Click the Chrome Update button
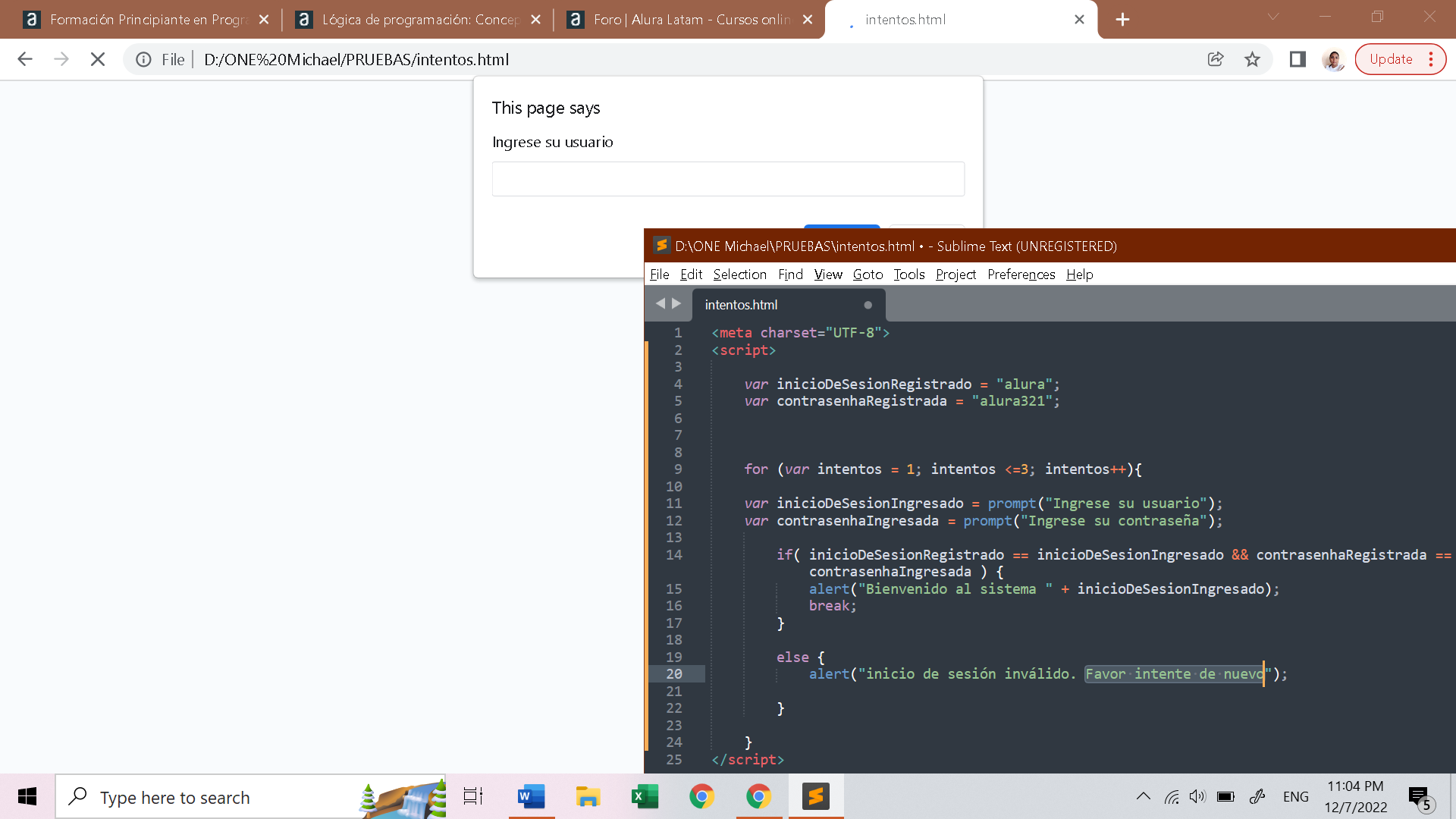The height and width of the screenshot is (819, 1456). (1391, 59)
